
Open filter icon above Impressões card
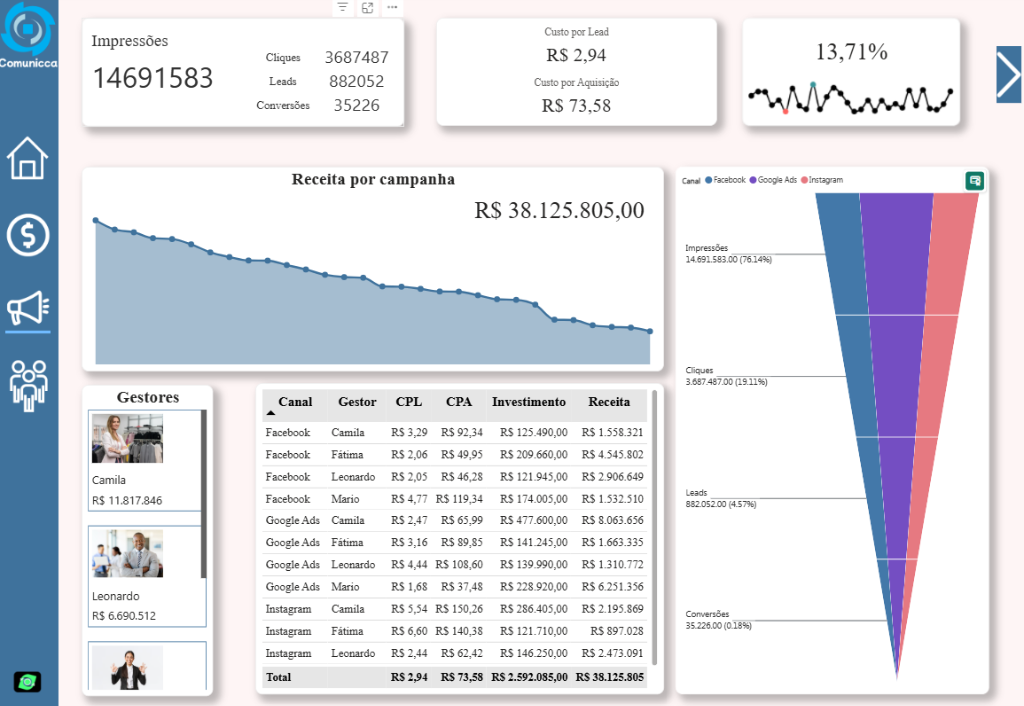[343, 8]
